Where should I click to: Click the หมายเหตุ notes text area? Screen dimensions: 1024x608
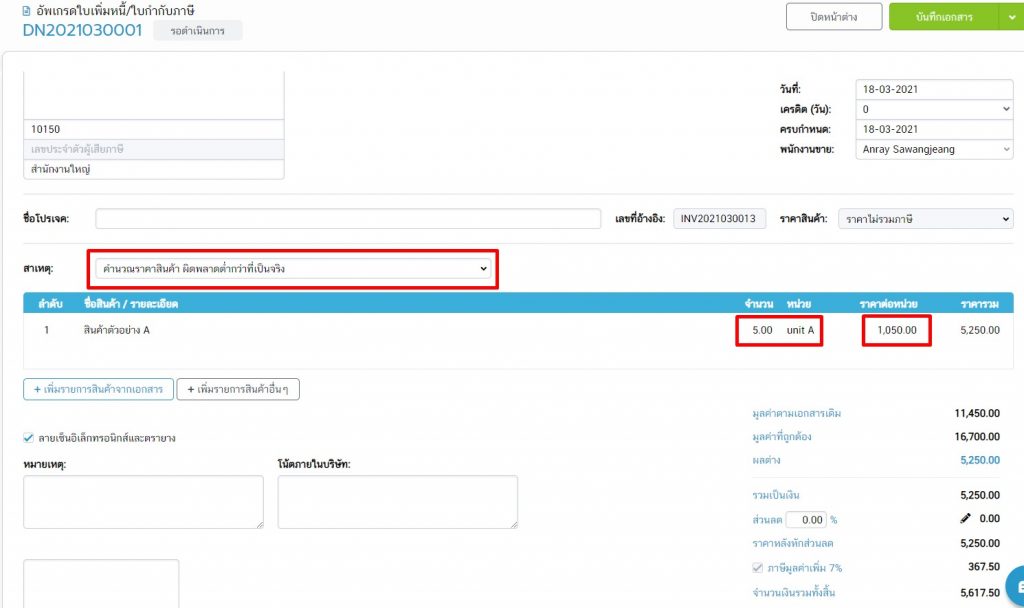point(143,501)
